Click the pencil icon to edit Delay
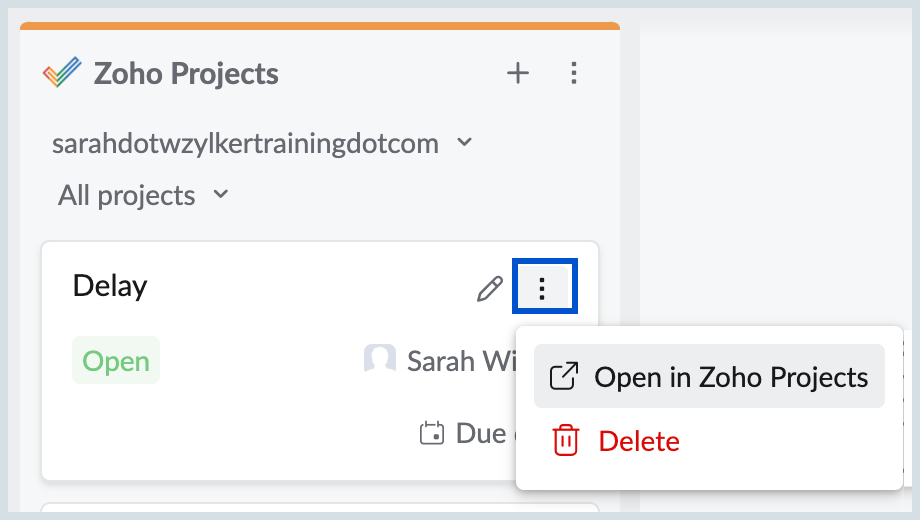The height and width of the screenshot is (520, 920). 489,290
